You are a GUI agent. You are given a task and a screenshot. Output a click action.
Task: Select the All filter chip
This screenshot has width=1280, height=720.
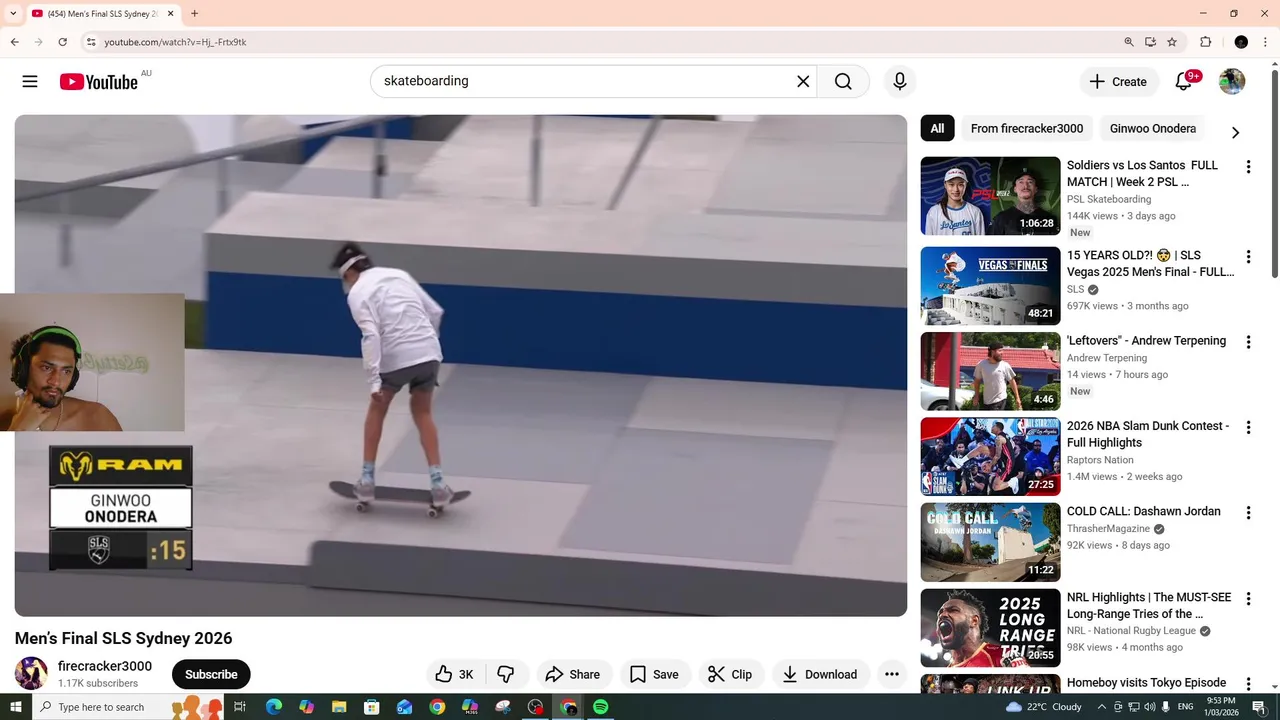click(937, 129)
